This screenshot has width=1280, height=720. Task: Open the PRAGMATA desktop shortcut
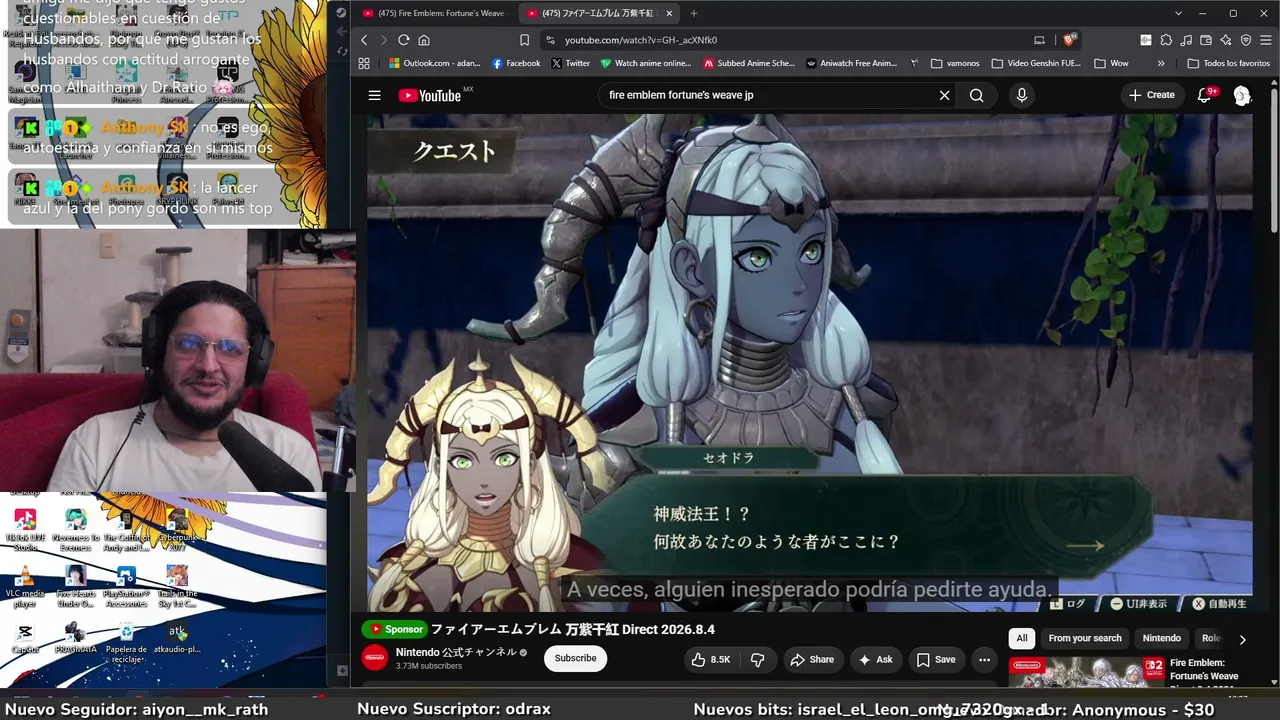point(75,639)
